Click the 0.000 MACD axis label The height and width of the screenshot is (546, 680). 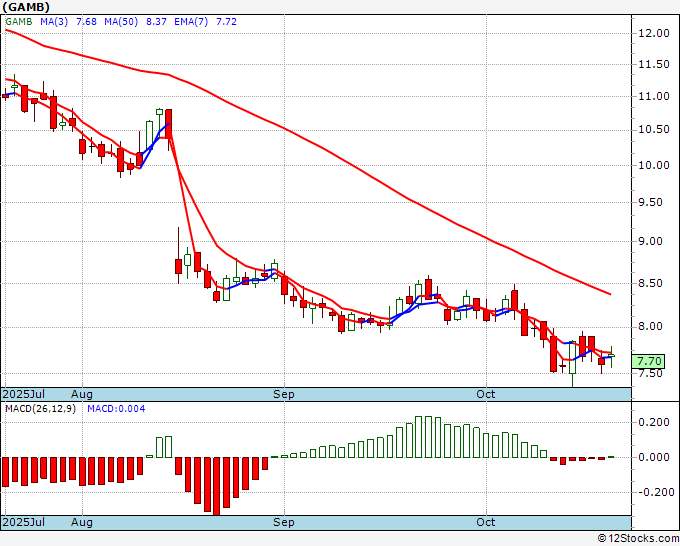[654, 457]
